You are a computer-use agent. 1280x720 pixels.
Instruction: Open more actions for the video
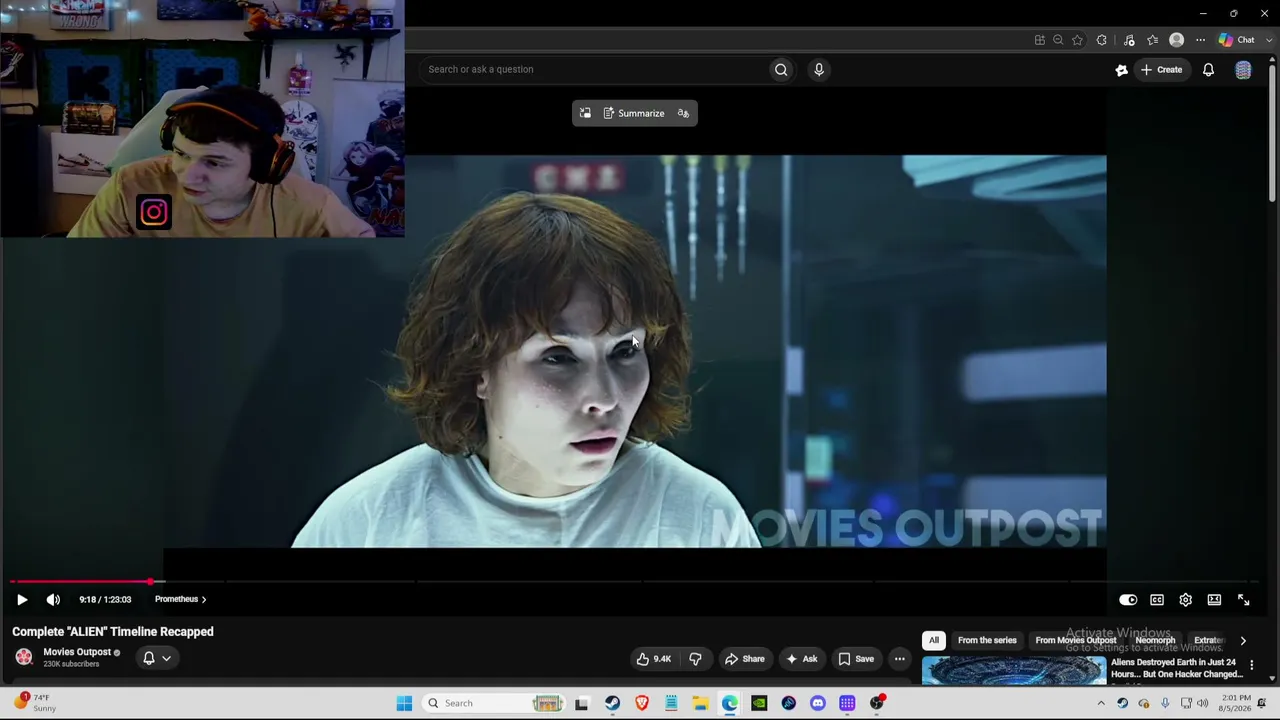(899, 659)
